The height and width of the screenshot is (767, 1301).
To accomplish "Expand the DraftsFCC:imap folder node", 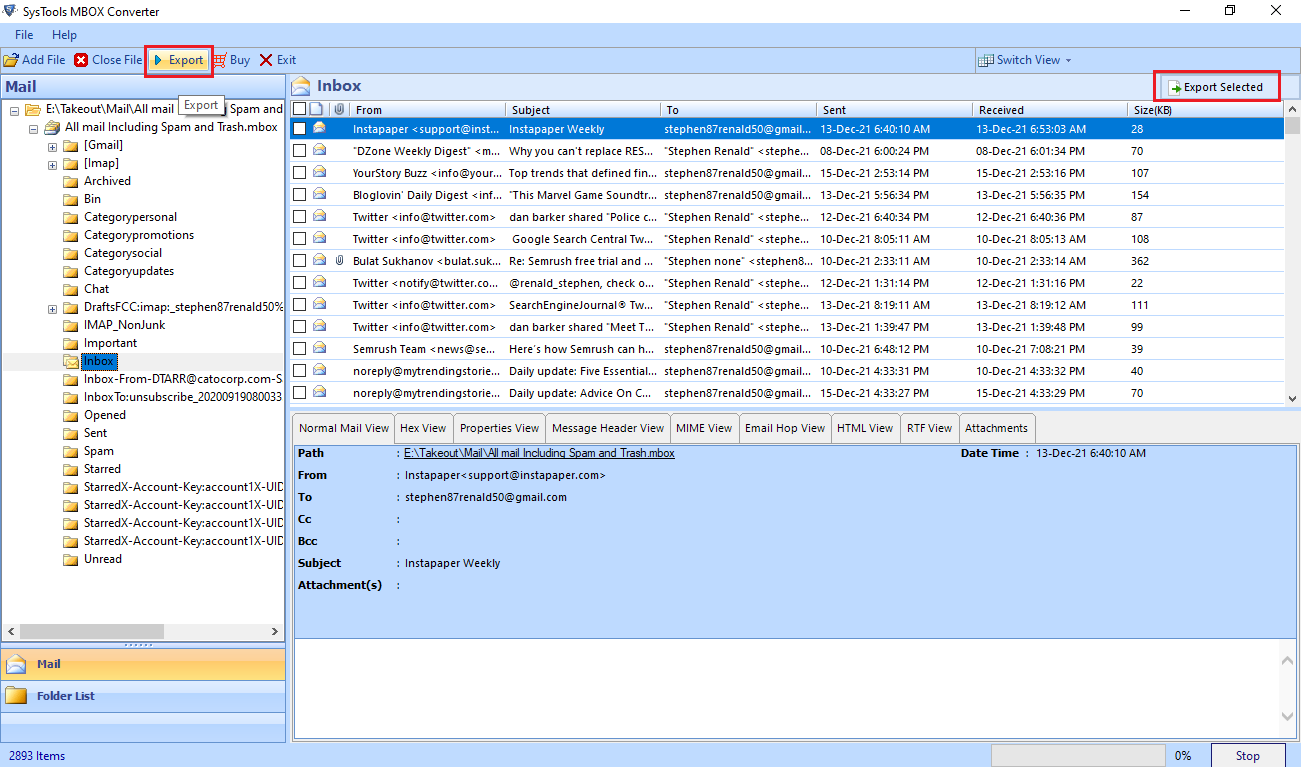I will point(52,308).
